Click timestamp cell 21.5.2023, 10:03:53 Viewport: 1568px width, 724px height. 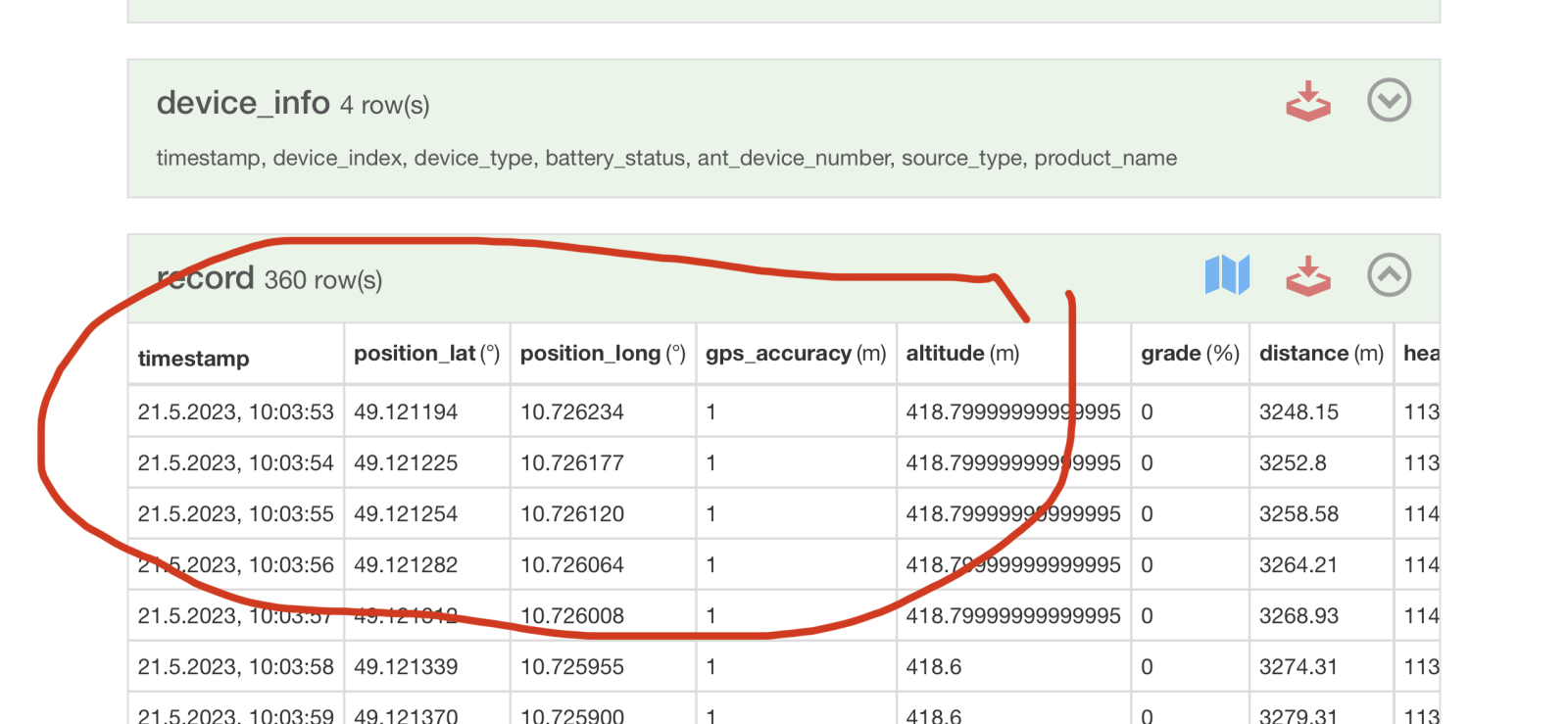235,412
